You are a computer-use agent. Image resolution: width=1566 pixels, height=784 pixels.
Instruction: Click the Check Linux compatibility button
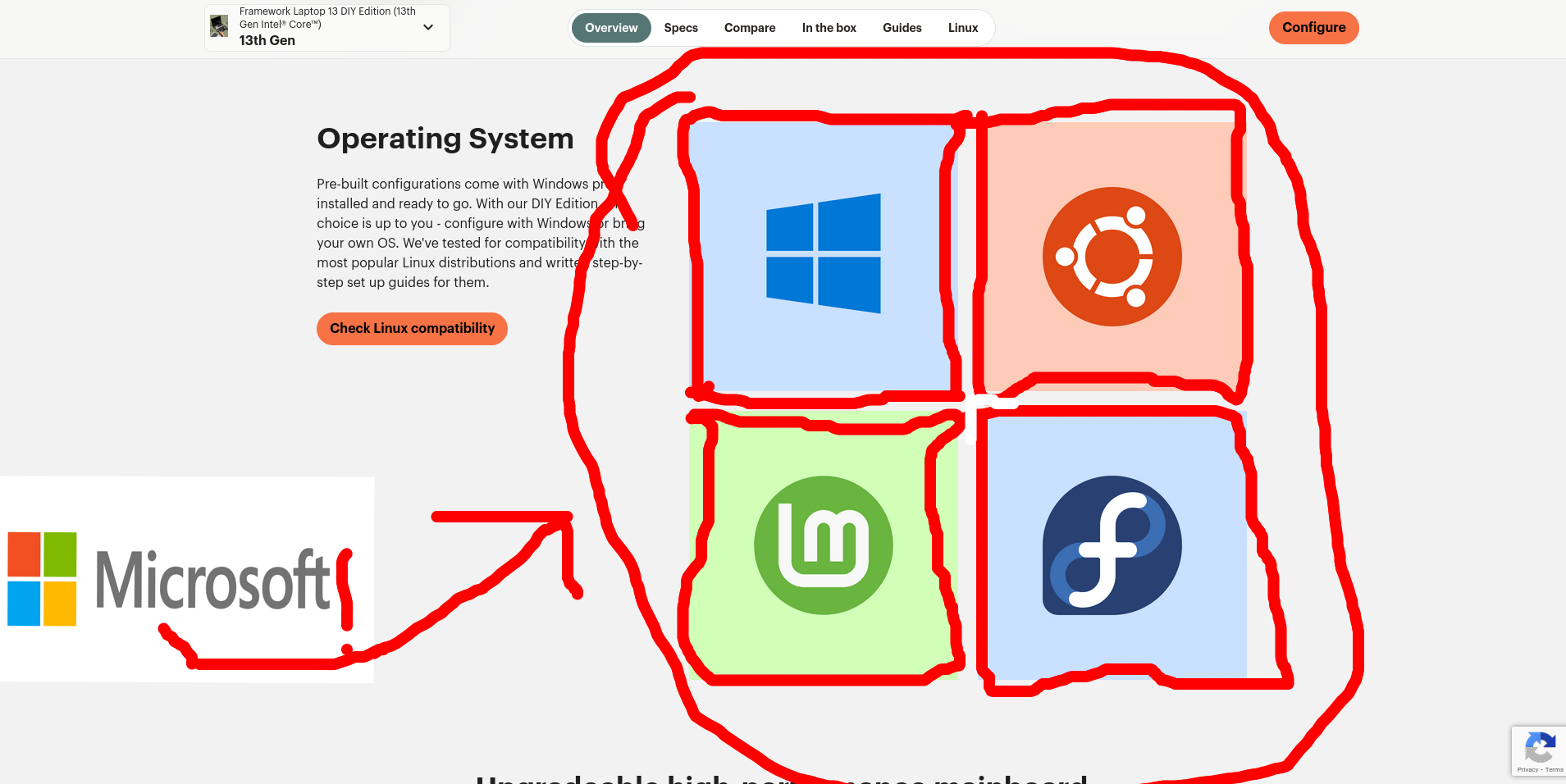click(412, 329)
